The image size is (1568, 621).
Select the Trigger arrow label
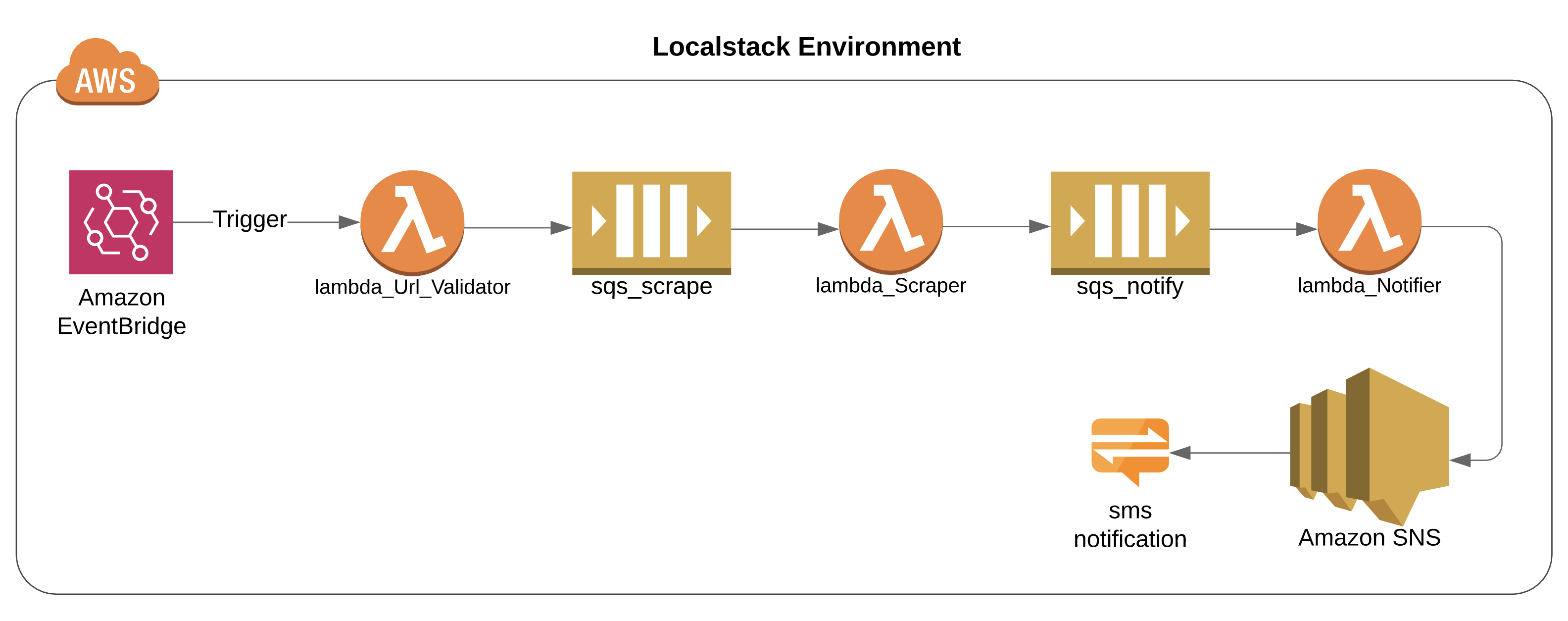tap(249, 219)
